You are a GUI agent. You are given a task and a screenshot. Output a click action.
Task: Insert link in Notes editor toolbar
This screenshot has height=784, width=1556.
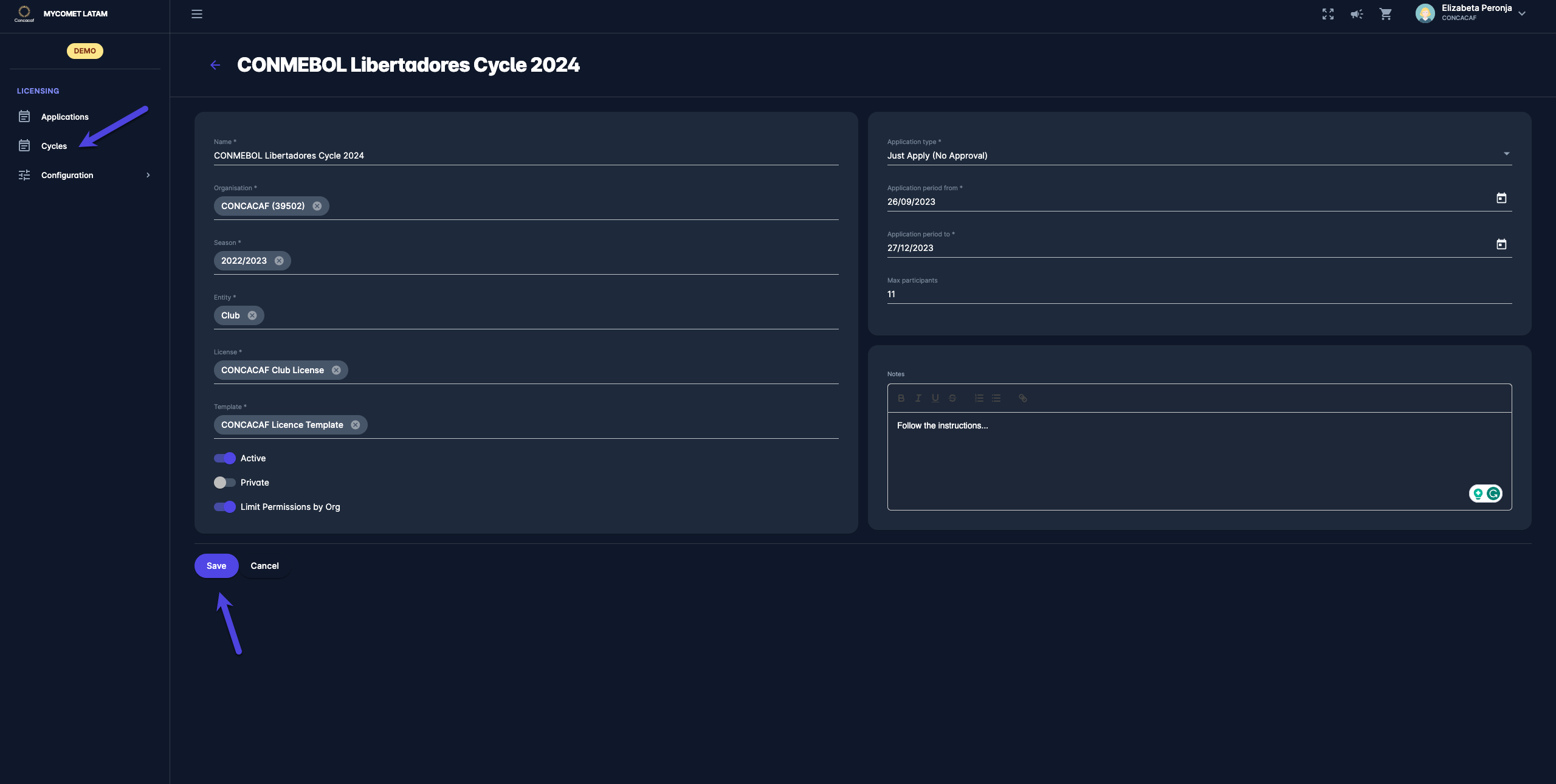click(1023, 398)
